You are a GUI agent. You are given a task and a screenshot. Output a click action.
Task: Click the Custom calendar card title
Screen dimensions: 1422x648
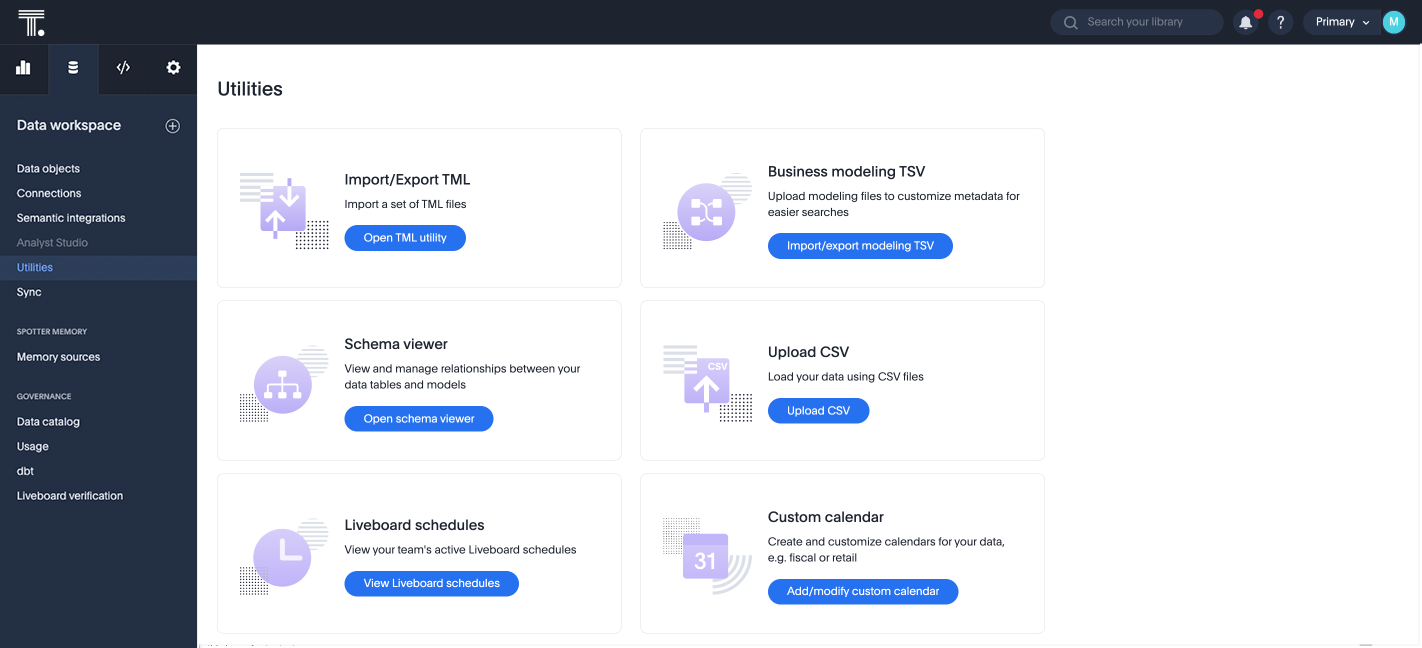[826, 517]
